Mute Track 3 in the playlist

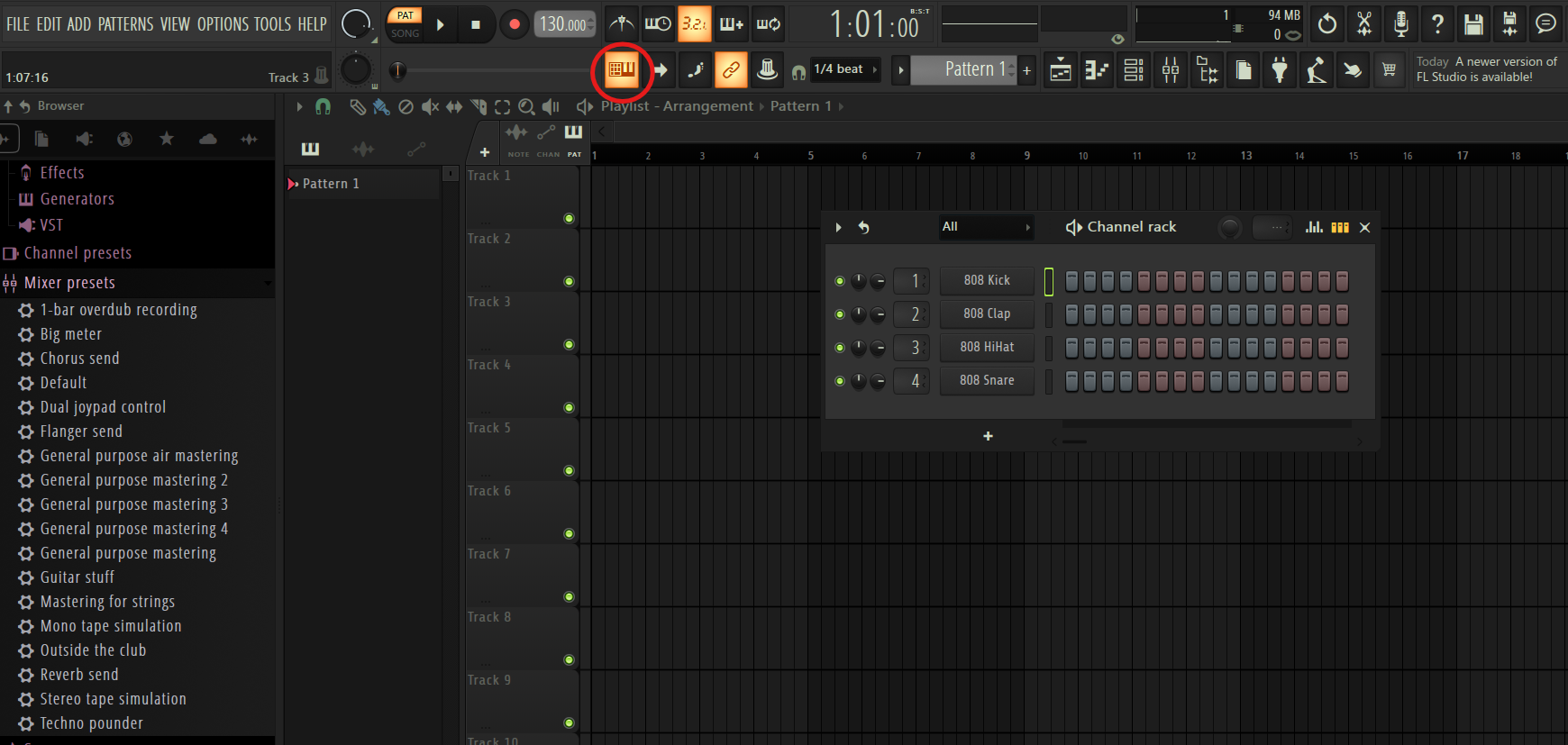569,345
